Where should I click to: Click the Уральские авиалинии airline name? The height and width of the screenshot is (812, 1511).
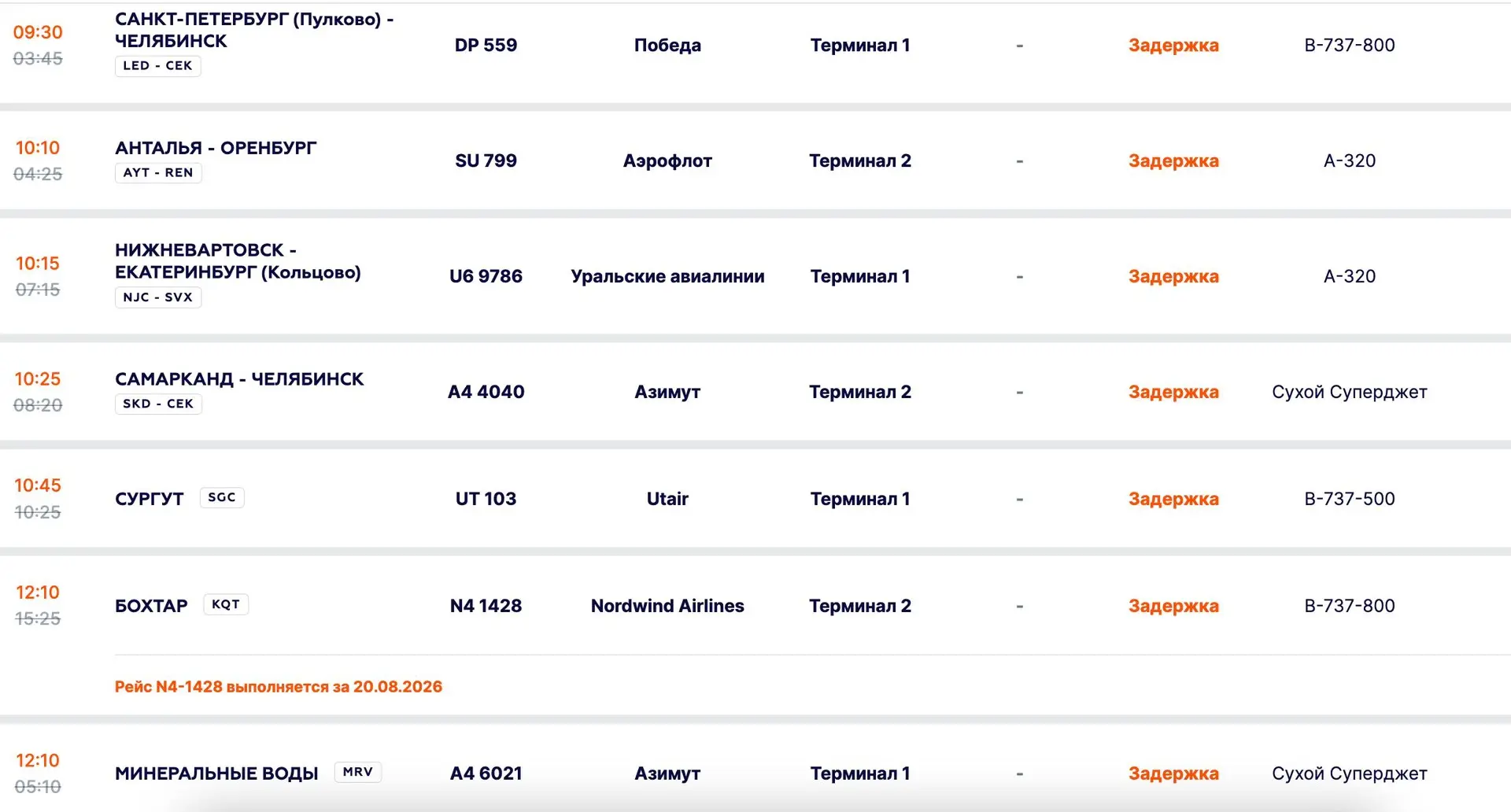coord(667,277)
